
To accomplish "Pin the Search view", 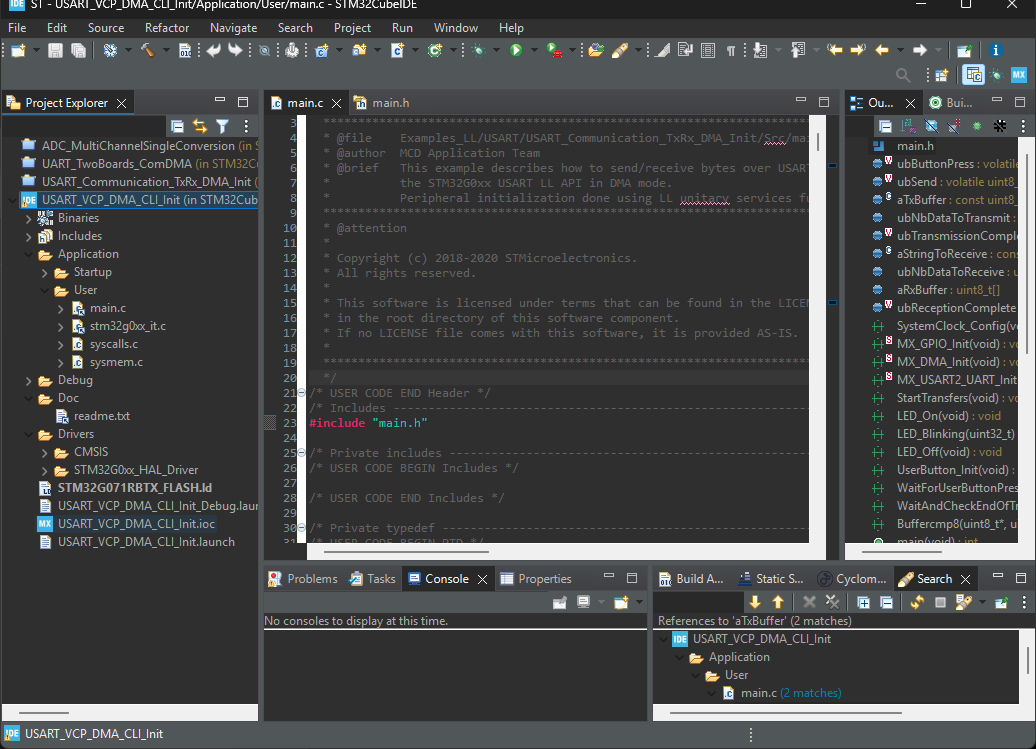I will (x=1001, y=601).
